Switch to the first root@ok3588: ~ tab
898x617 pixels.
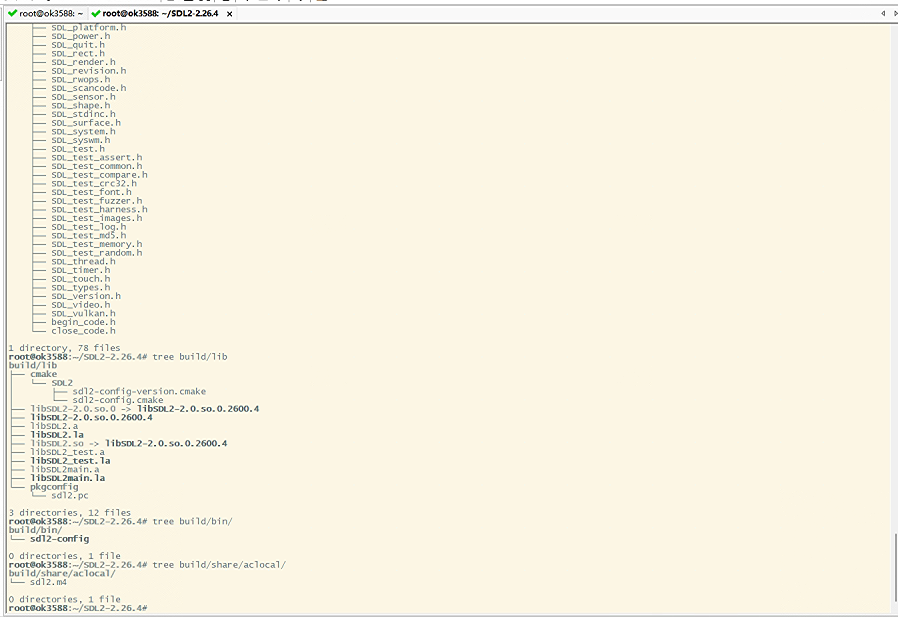coord(48,13)
